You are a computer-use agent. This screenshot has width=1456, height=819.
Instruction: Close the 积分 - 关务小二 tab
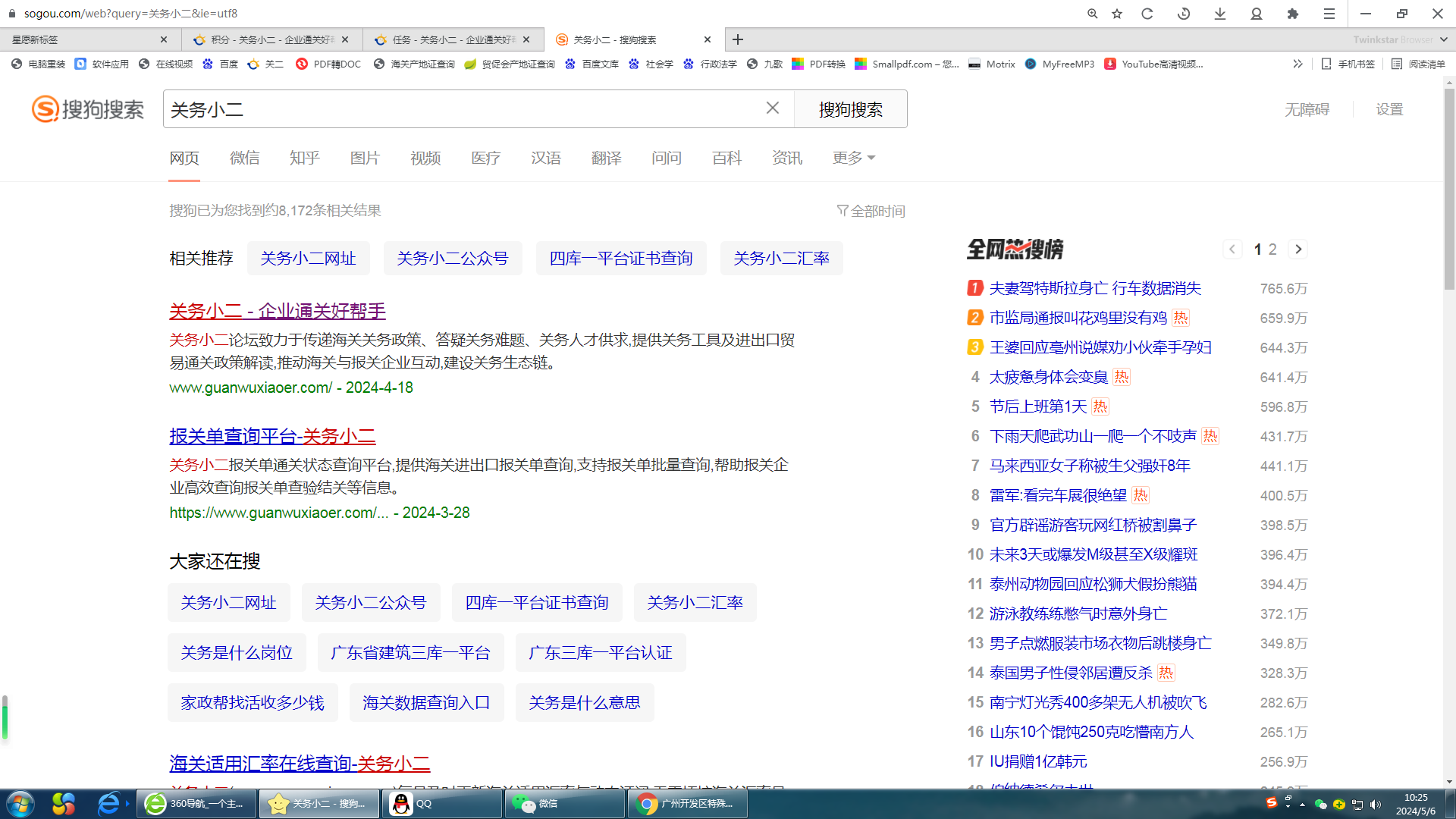[x=345, y=39]
